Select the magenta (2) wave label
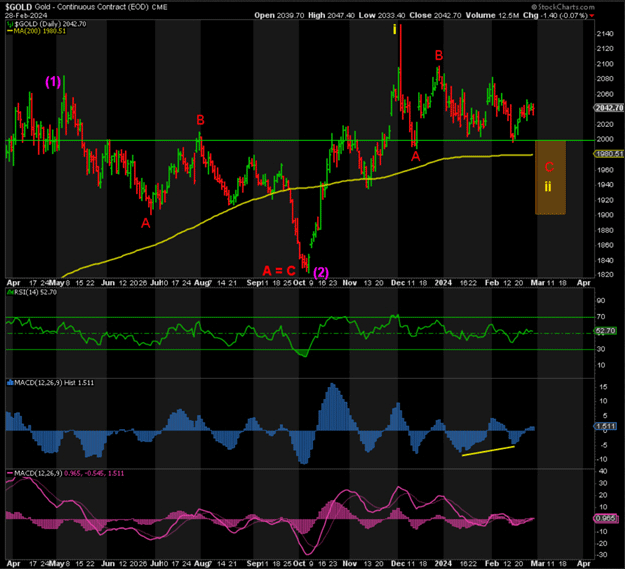Viewport: 625px width, 569px height. point(321,271)
